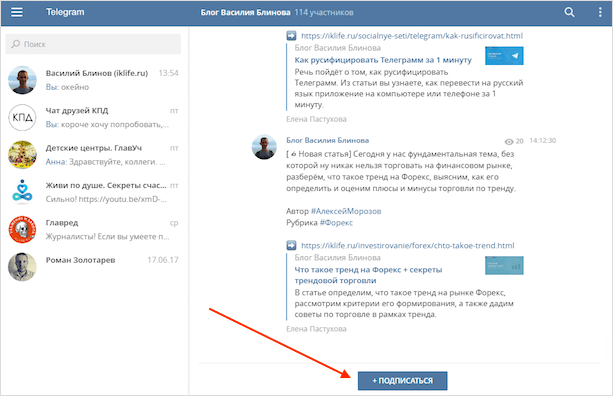Click the Telegram title in header
The image size is (613, 396).
pyautogui.click(x=65, y=12)
